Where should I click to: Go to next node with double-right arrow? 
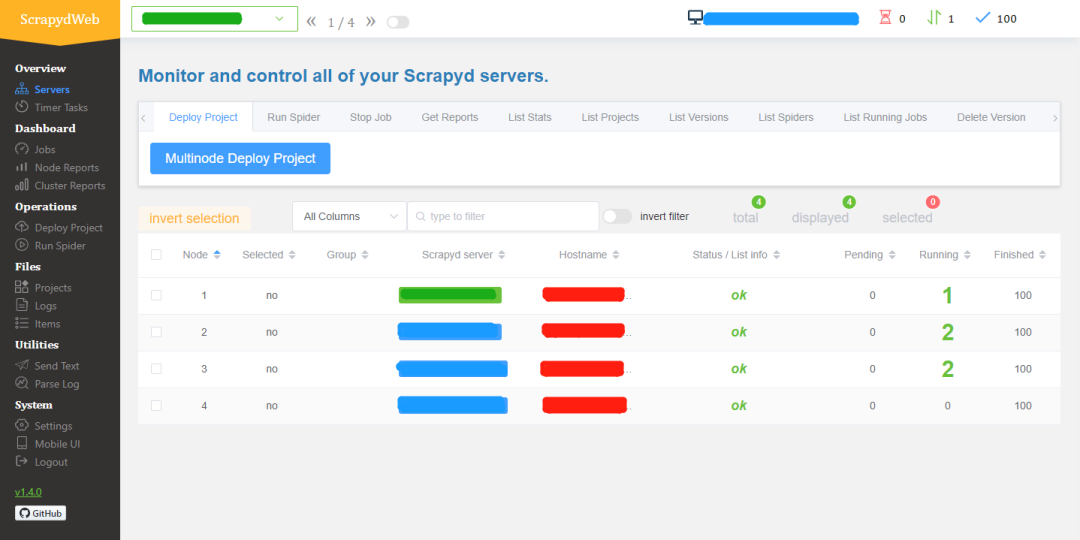click(x=371, y=21)
